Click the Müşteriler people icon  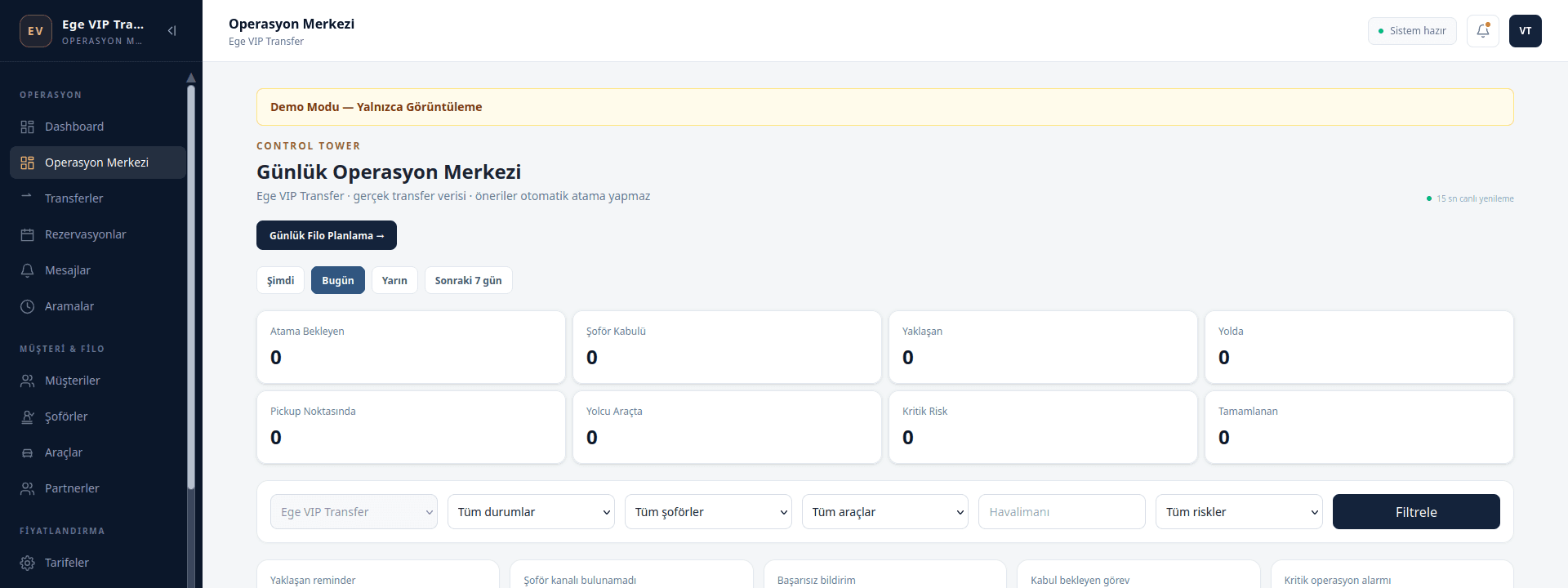pos(28,381)
